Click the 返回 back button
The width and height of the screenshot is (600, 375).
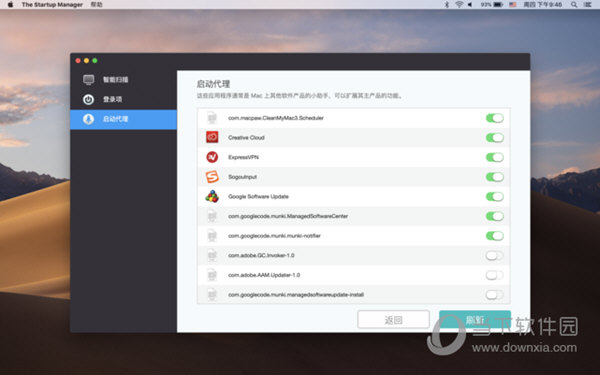point(393,320)
